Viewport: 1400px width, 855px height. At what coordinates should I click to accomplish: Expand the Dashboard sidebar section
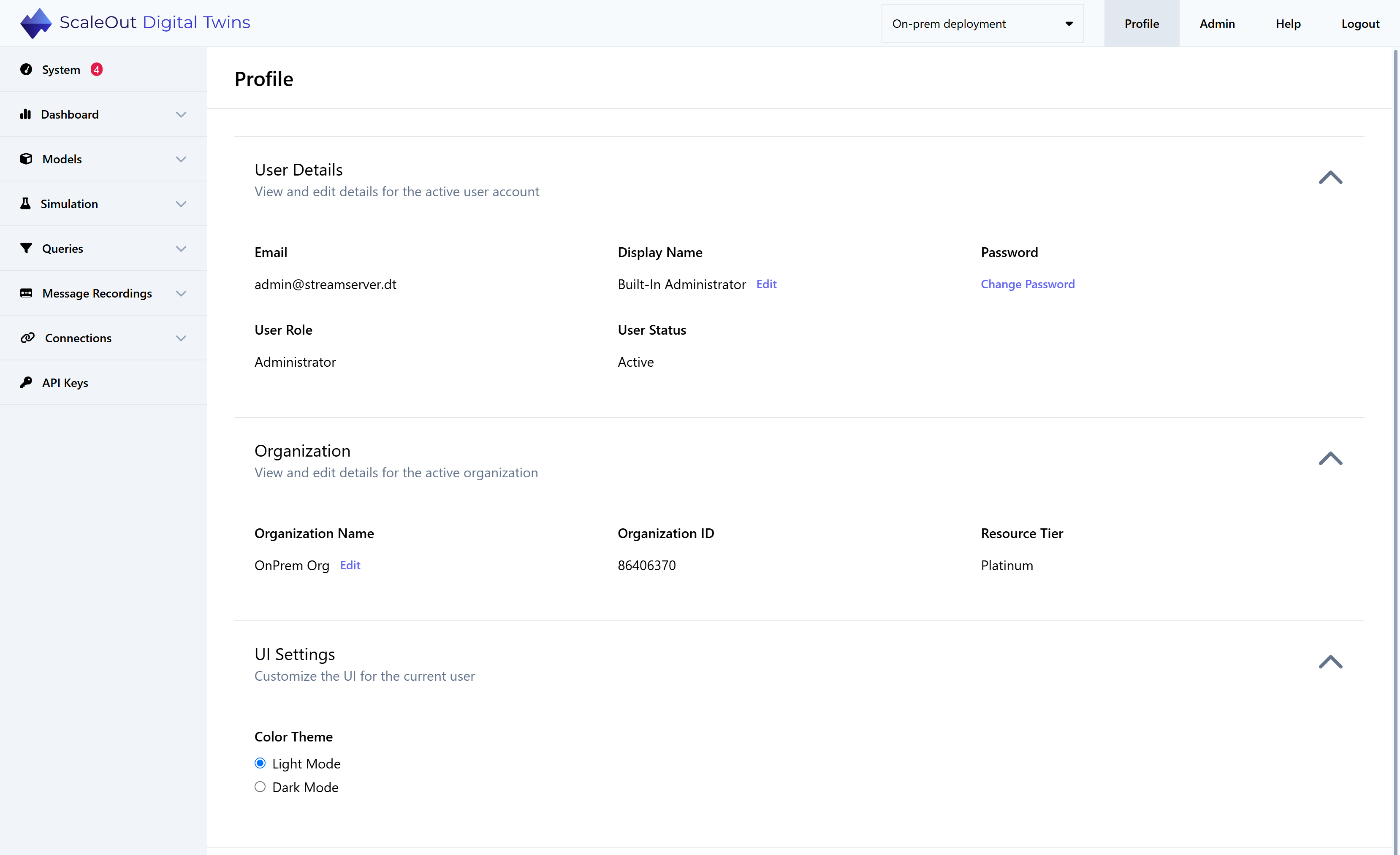[x=181, y=114]
